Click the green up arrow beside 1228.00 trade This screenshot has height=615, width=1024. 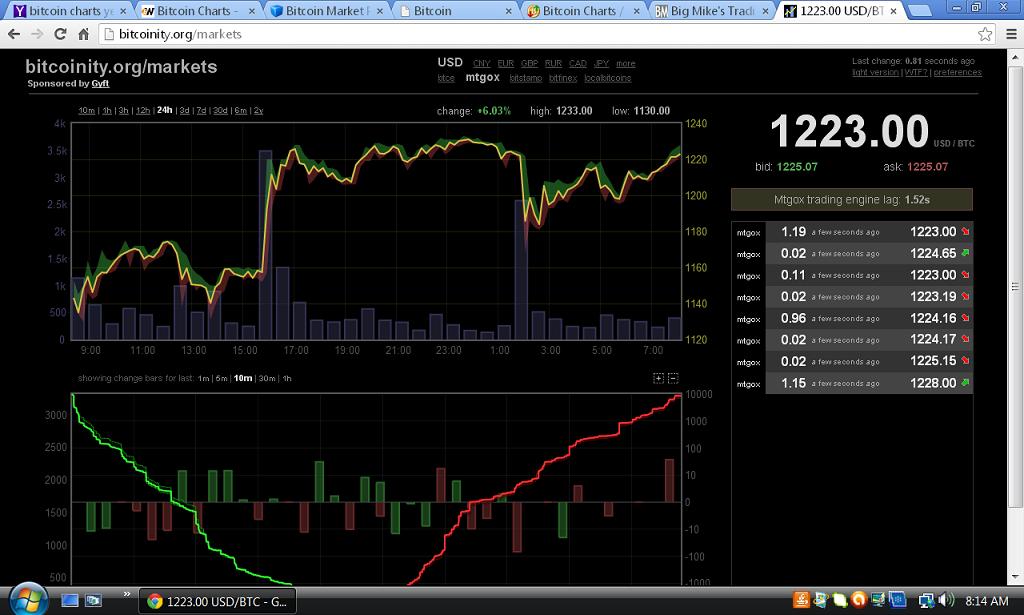click(x=965, y=383)
